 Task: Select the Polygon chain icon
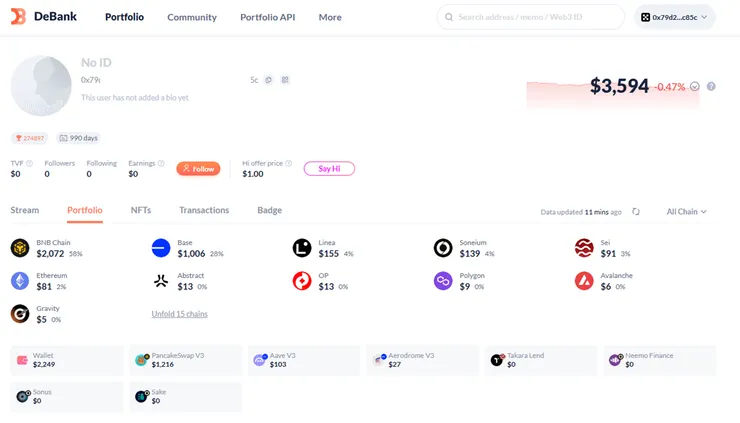point(443,281)
